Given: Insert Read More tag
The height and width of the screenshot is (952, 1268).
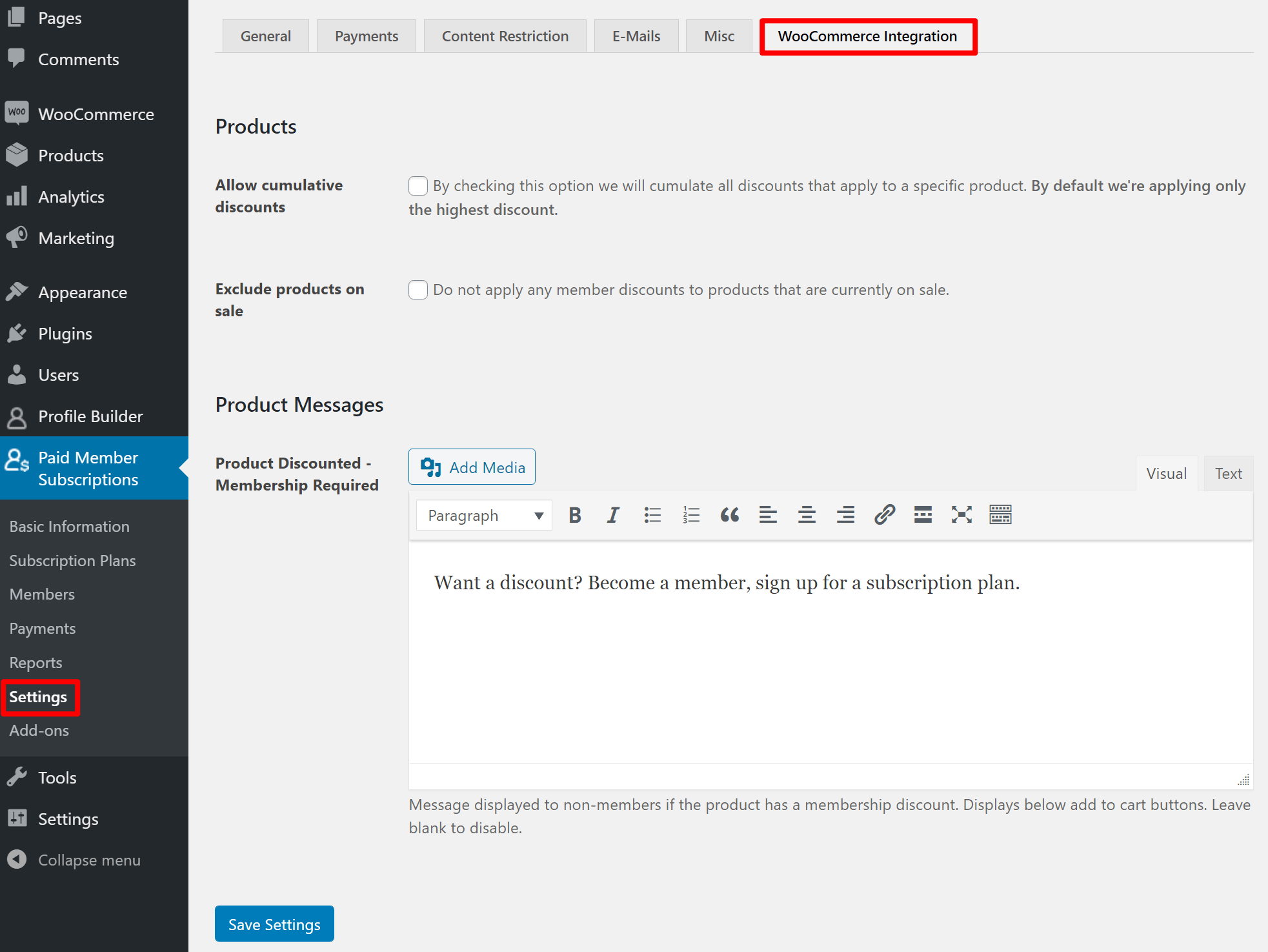Looking at the screenshot, I should click(x=923, y=515).
